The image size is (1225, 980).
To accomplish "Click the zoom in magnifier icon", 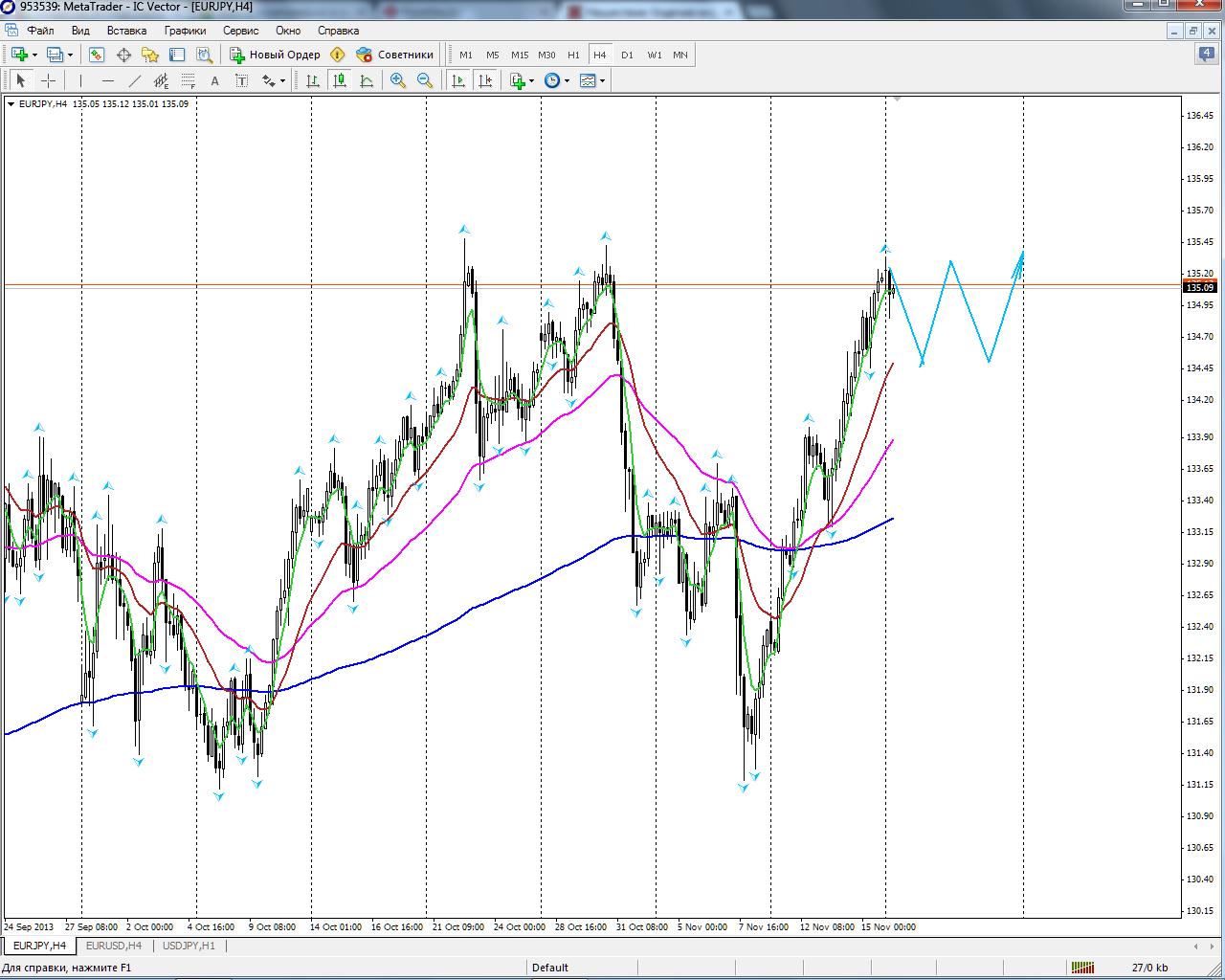I will (x=398, y=81).
